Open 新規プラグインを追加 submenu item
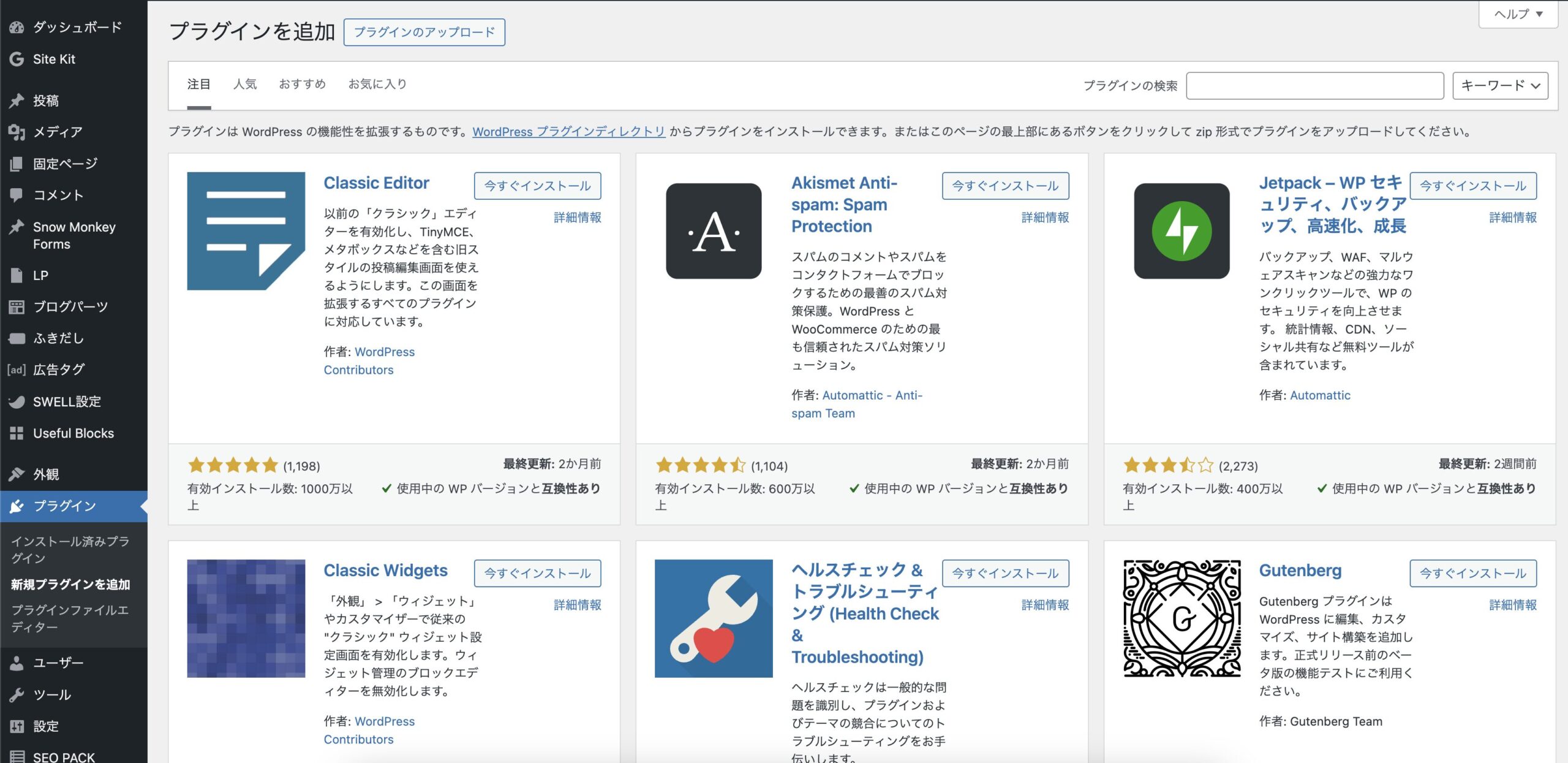The height and width of the screenshot is (763, 1568). coord(70,585)
